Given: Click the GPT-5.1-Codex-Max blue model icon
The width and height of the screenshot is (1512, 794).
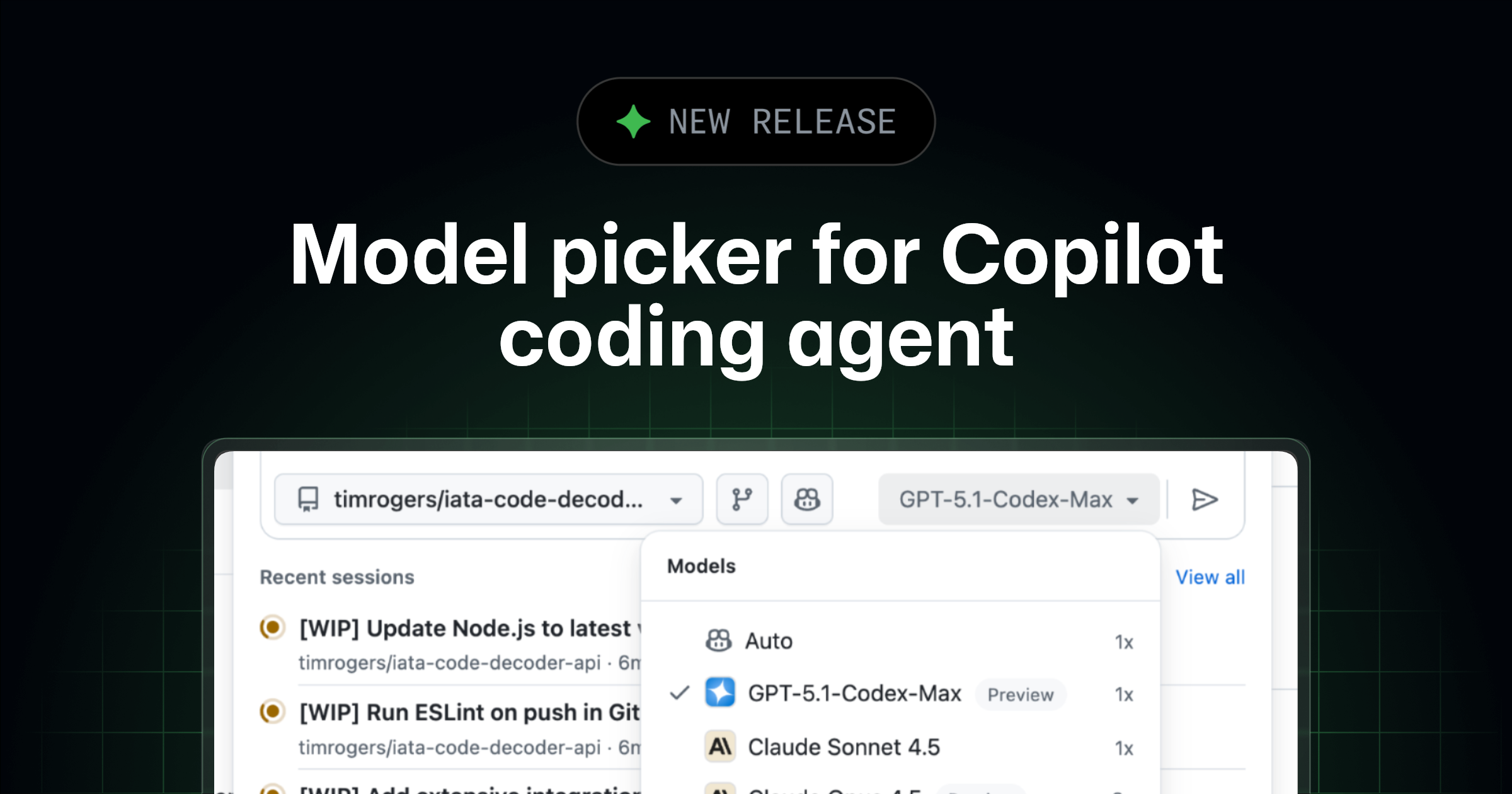Looking at the screenshot, I should [x=720, y=693].
